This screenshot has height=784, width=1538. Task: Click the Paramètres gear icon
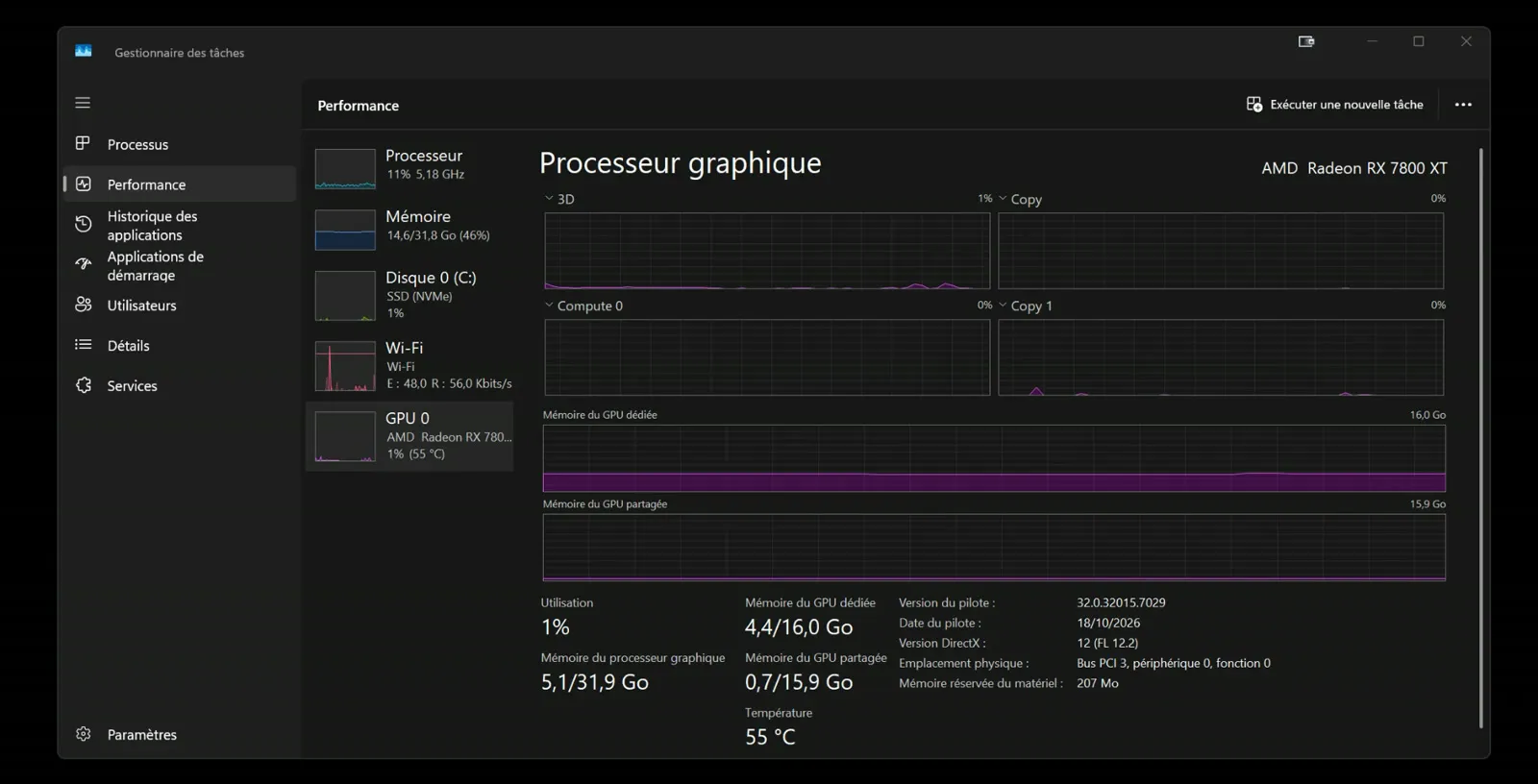[x=84, y=734]
